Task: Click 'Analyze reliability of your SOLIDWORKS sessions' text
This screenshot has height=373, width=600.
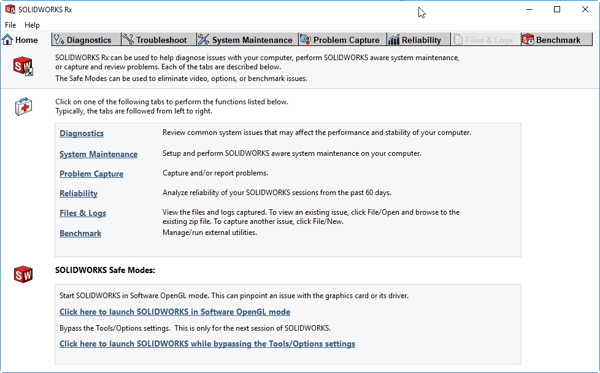Action: 277,192
